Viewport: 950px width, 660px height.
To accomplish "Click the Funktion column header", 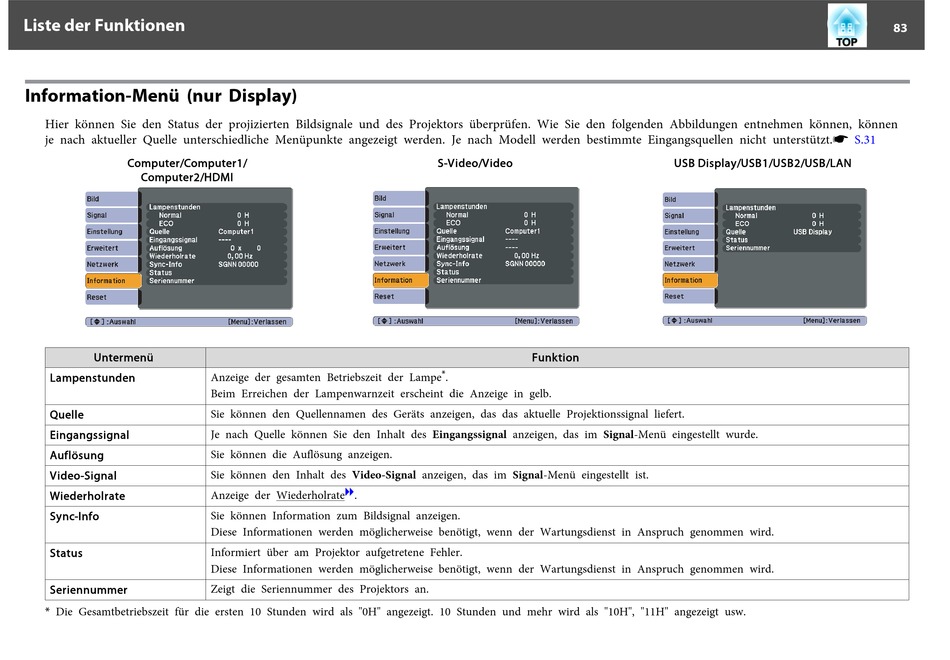I will point(557,358).
